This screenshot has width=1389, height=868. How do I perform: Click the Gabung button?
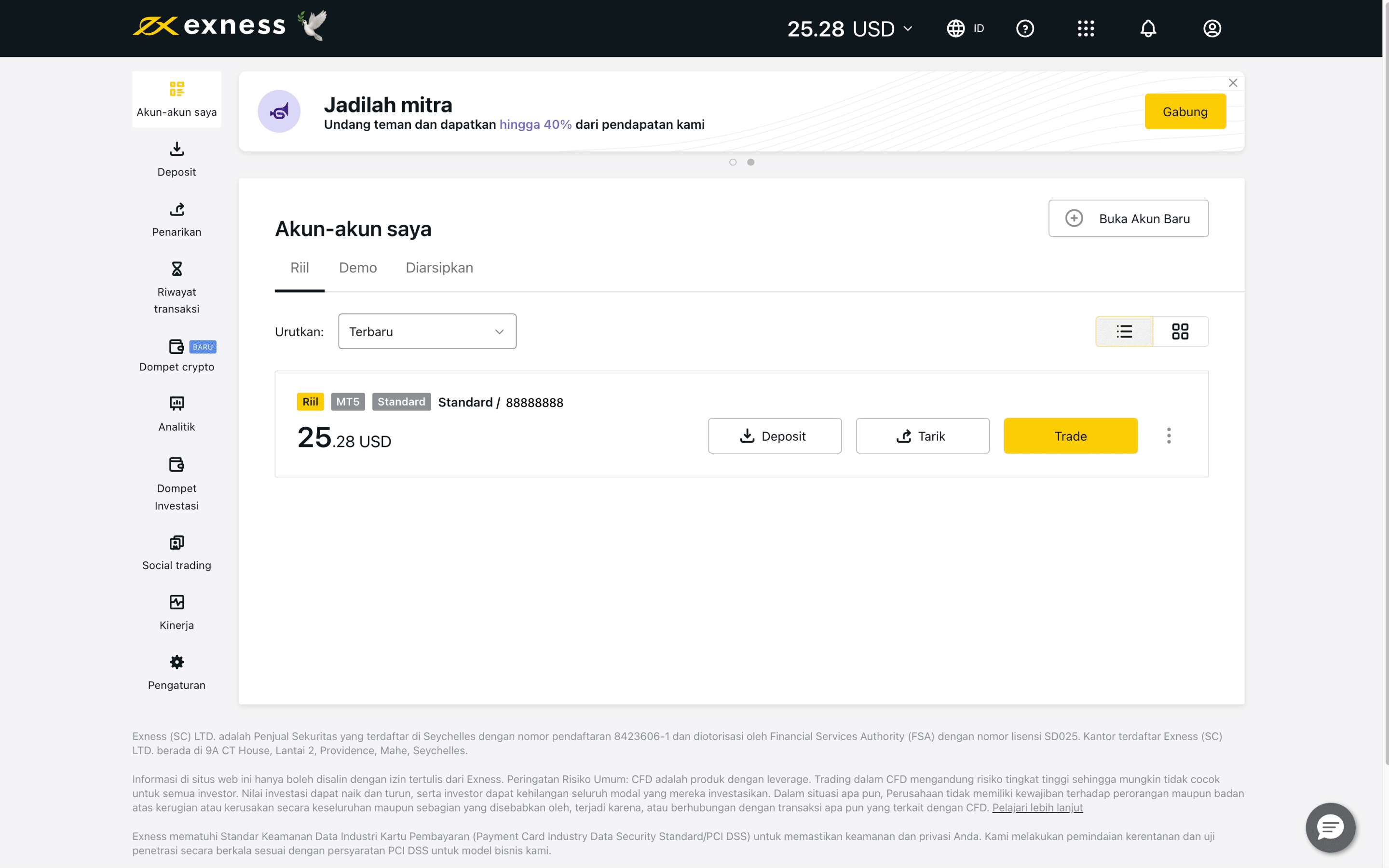(1185, 111)
